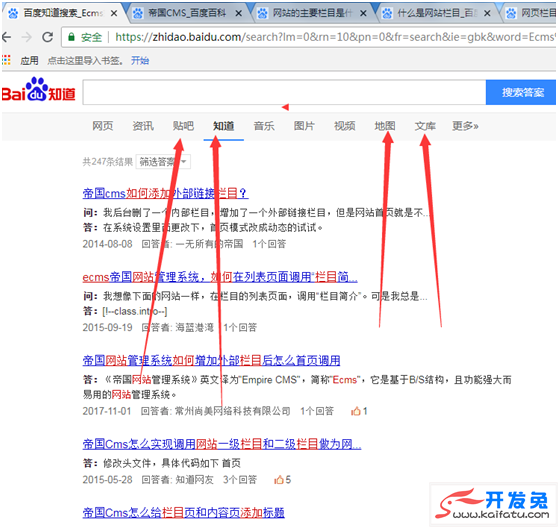The image size is (558, 527).
Task: Click the Baidu Zhidao logo
Action: [x=38, y=90]
